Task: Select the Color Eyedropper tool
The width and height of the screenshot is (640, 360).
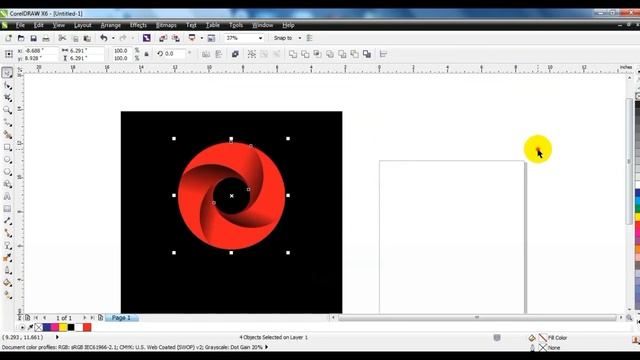Action: [x=7, y=258]
